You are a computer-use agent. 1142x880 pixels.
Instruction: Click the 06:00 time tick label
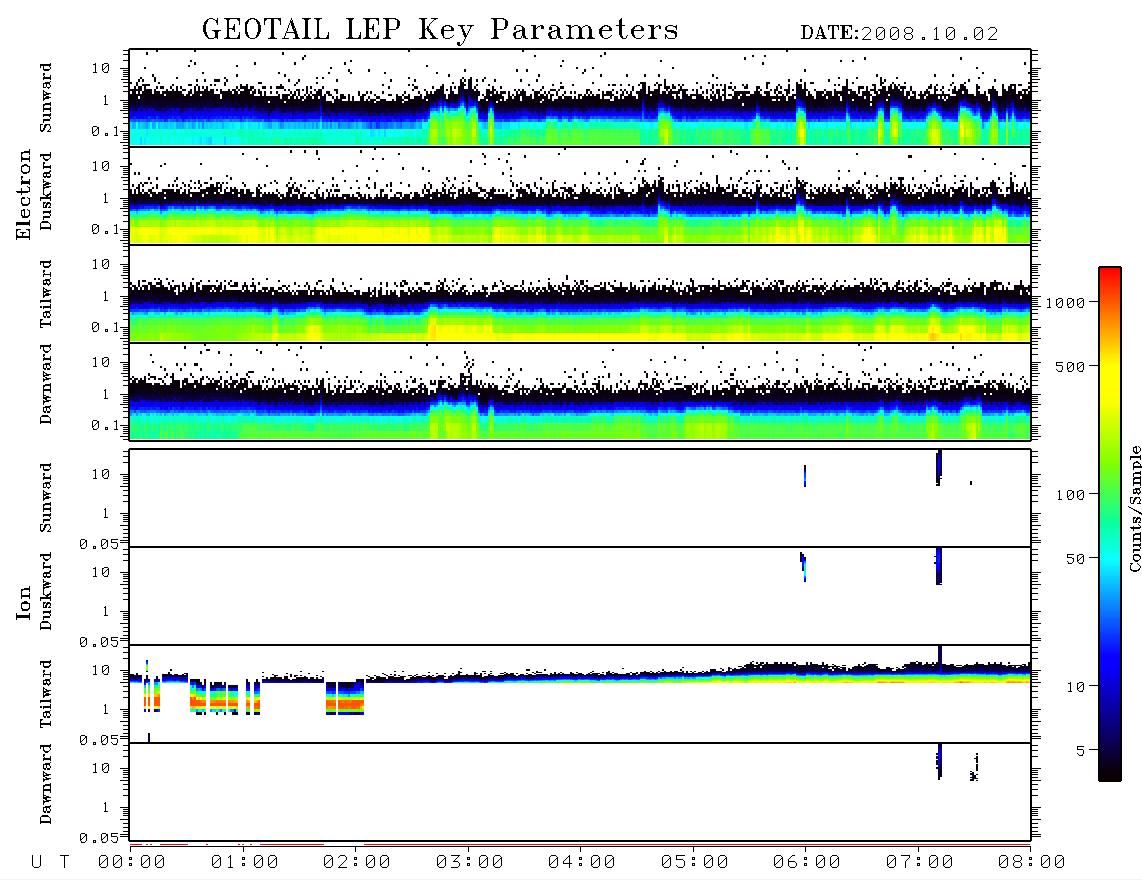point(807,862)
